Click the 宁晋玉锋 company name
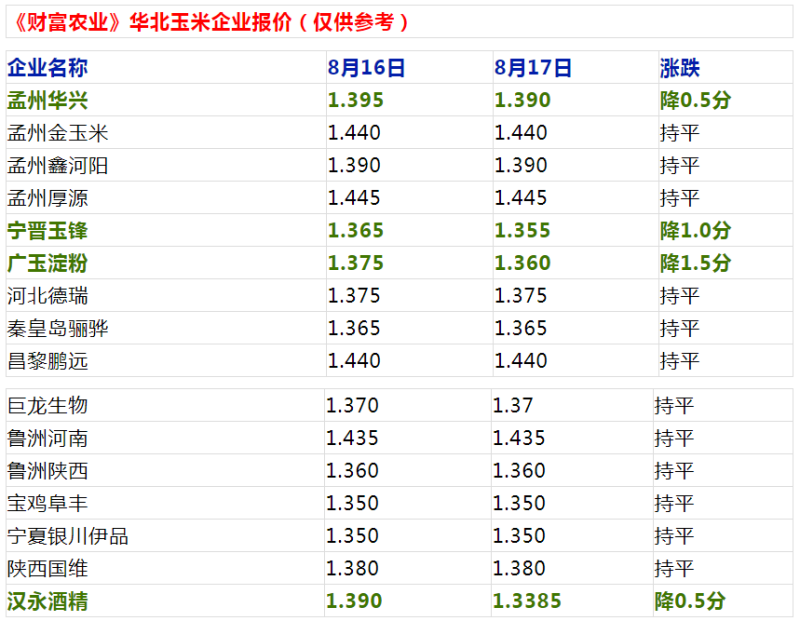The width and height of the screenshot is (800, 621). click(47, 231)
